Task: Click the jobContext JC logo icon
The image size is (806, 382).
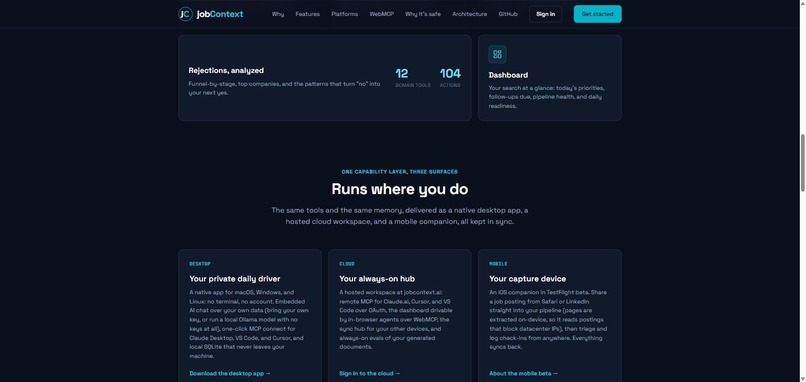Action: [x=185, y=14]
